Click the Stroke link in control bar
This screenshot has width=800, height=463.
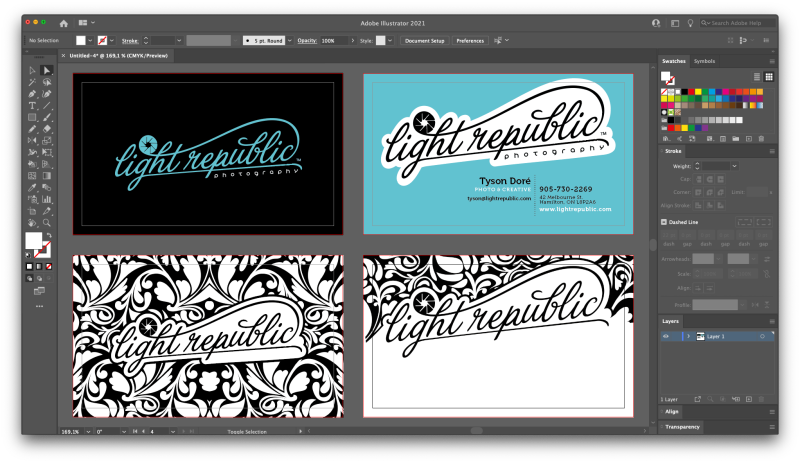tap(130, 41)
